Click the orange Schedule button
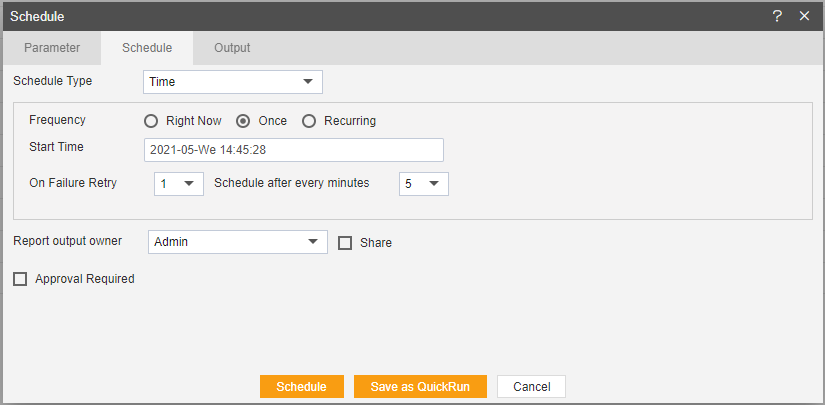This screenshot has width=825, height=405. click(301, 387)
